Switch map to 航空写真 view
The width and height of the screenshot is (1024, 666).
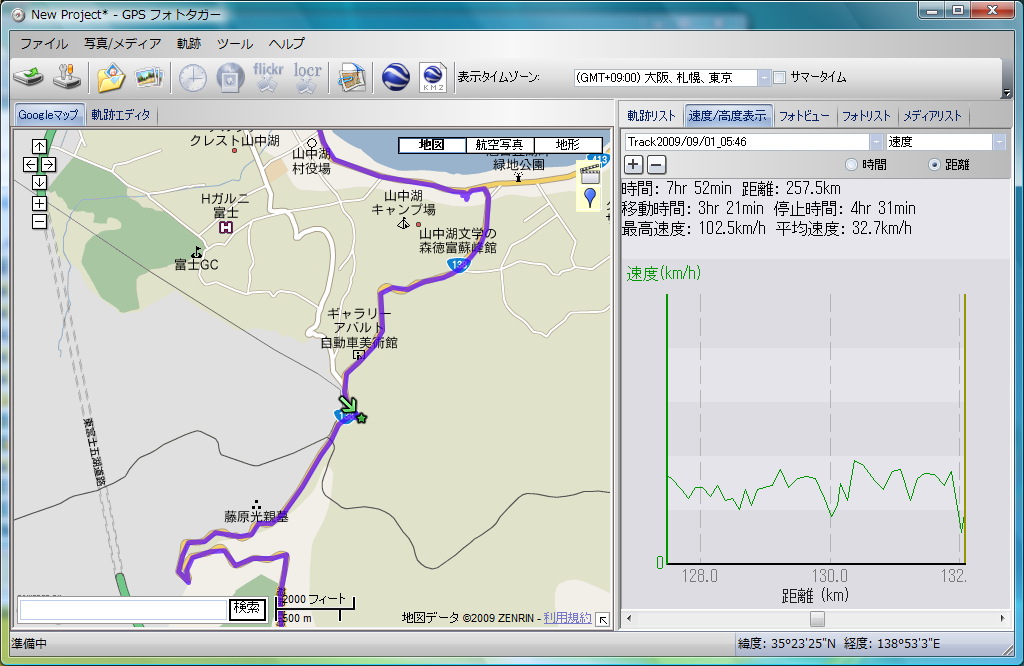(500, 145)
